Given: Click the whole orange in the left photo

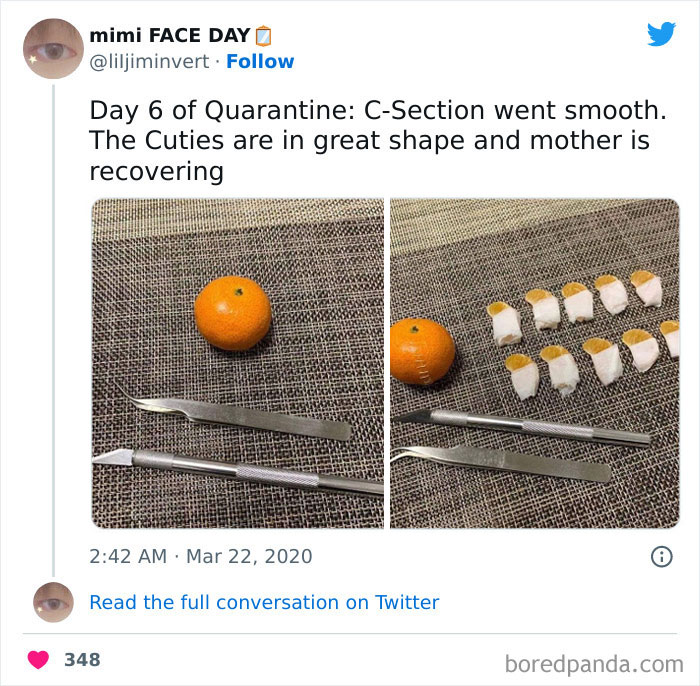Looking at the screenshot, I should click(233, 313).
